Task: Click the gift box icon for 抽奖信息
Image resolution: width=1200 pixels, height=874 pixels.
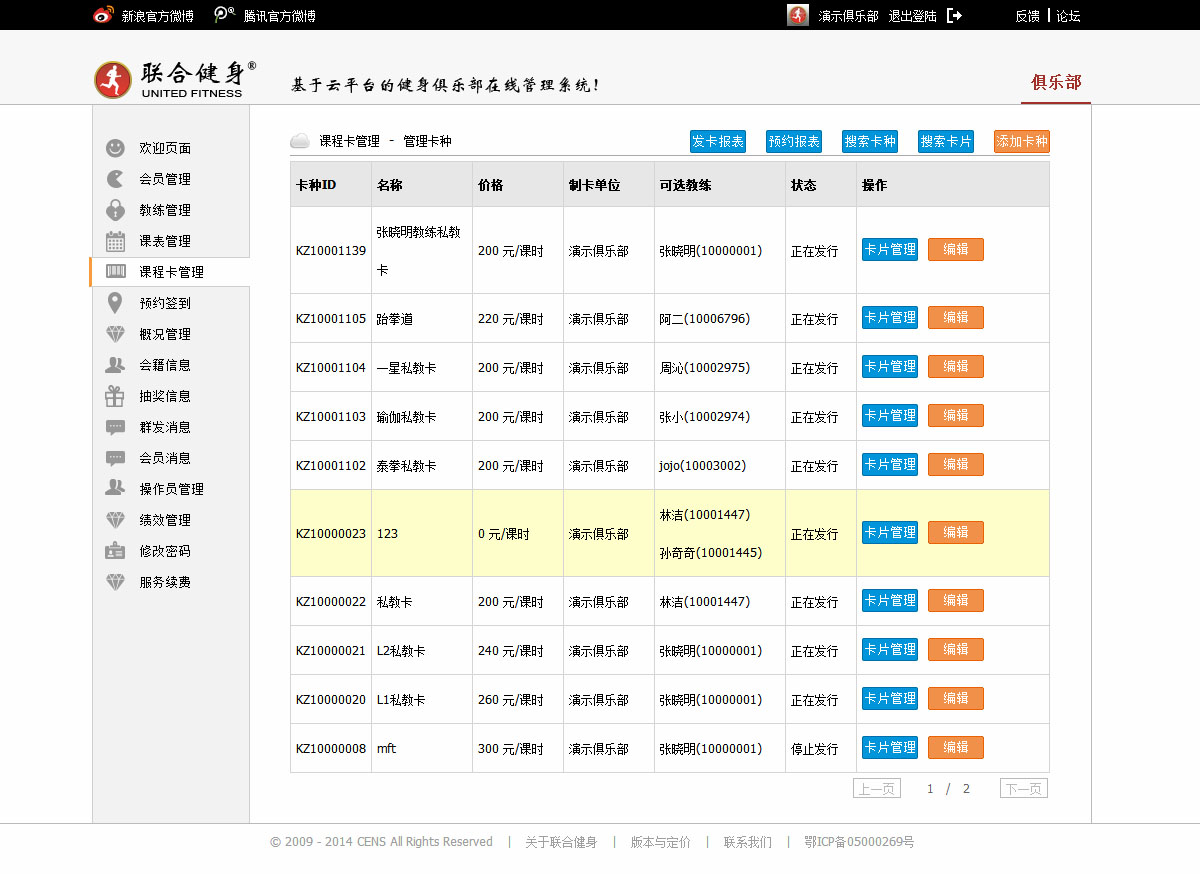Action: (116, 396)
